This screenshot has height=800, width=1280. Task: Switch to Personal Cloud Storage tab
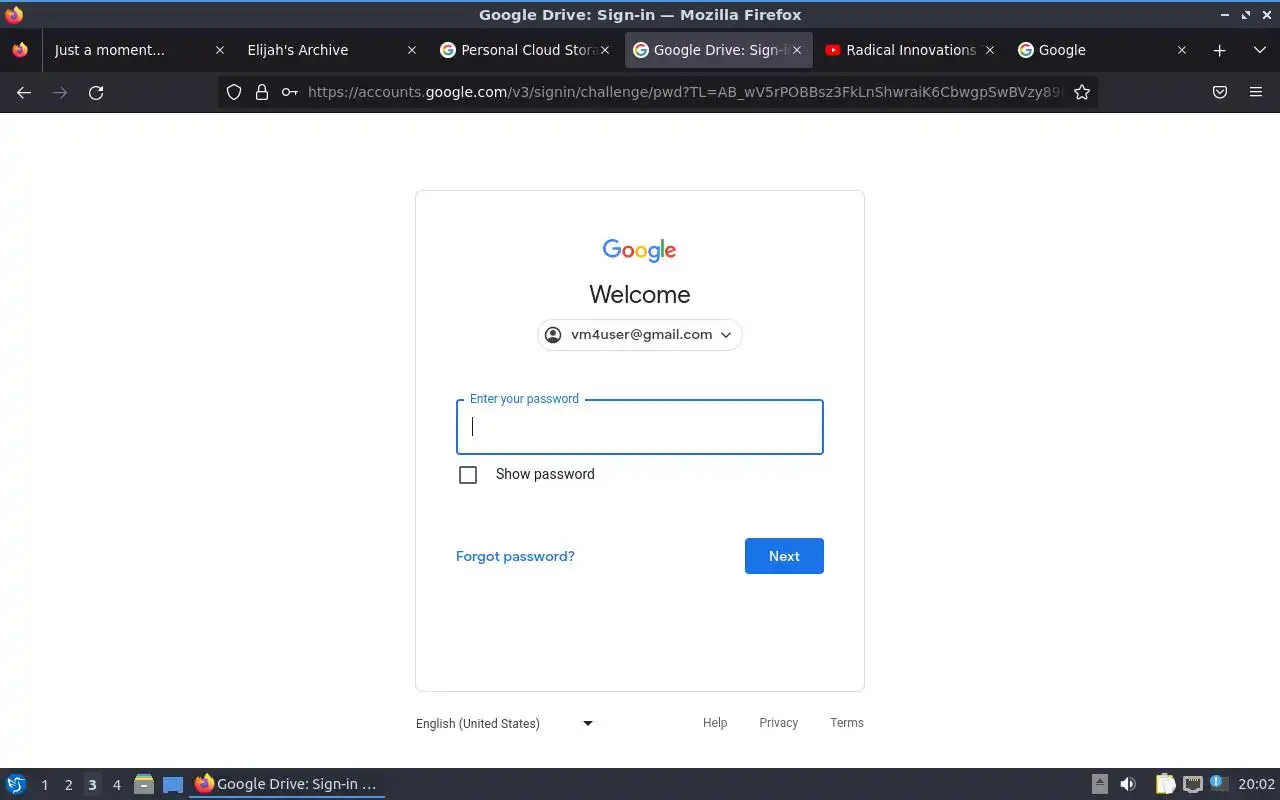[524, 50]
